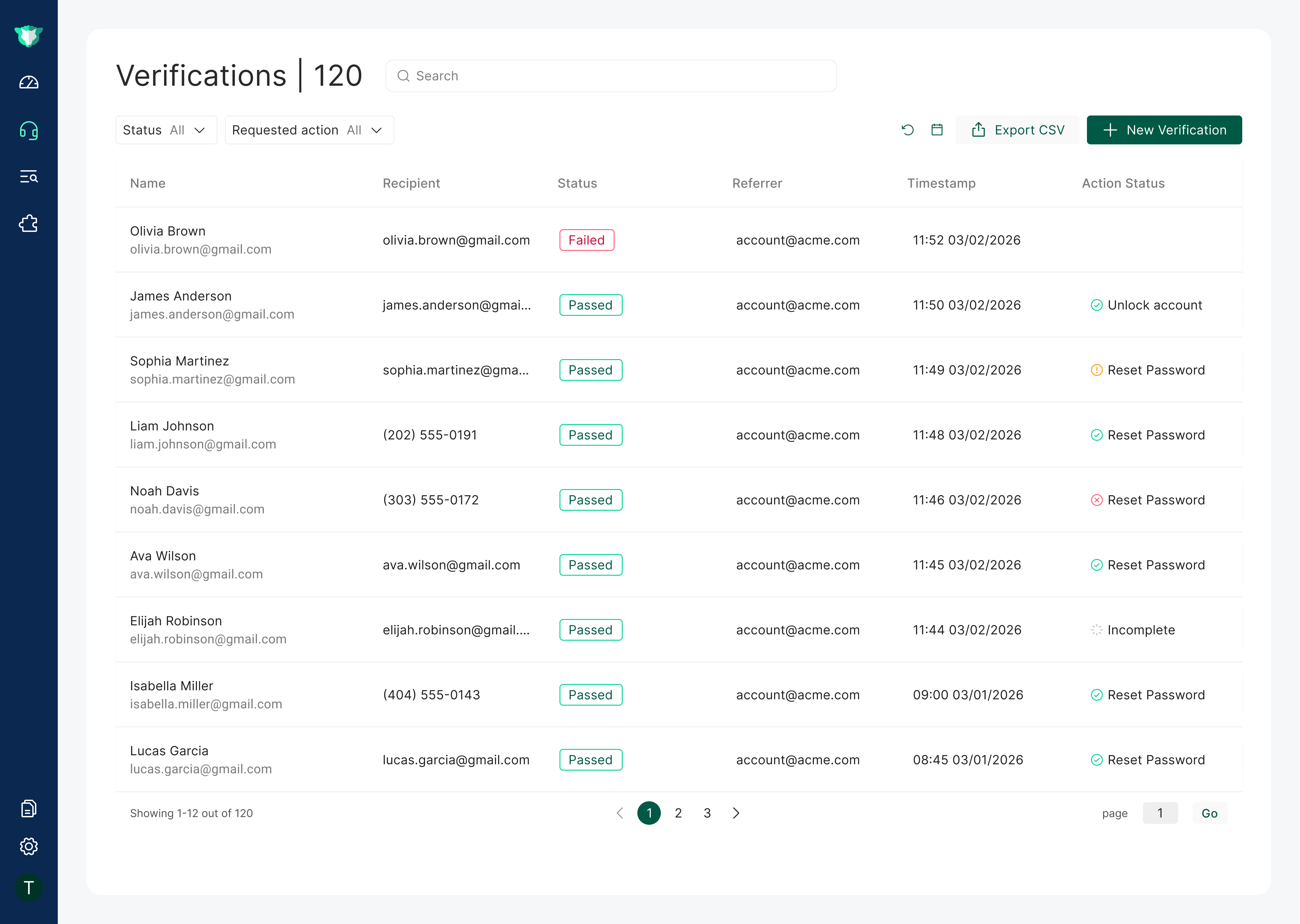The height and width of the screenshot is (924, 1300).
Task: Go to previous page arrow
Action: pos(620,813)
